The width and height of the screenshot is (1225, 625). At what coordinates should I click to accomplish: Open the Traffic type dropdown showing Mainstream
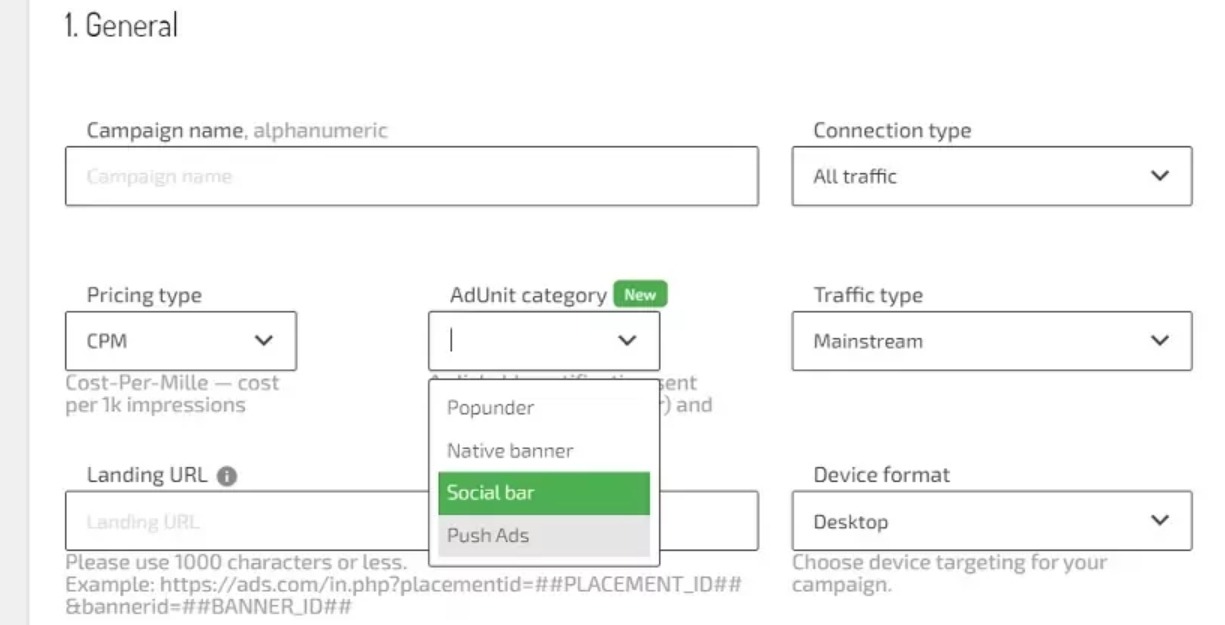pos(990,340)
